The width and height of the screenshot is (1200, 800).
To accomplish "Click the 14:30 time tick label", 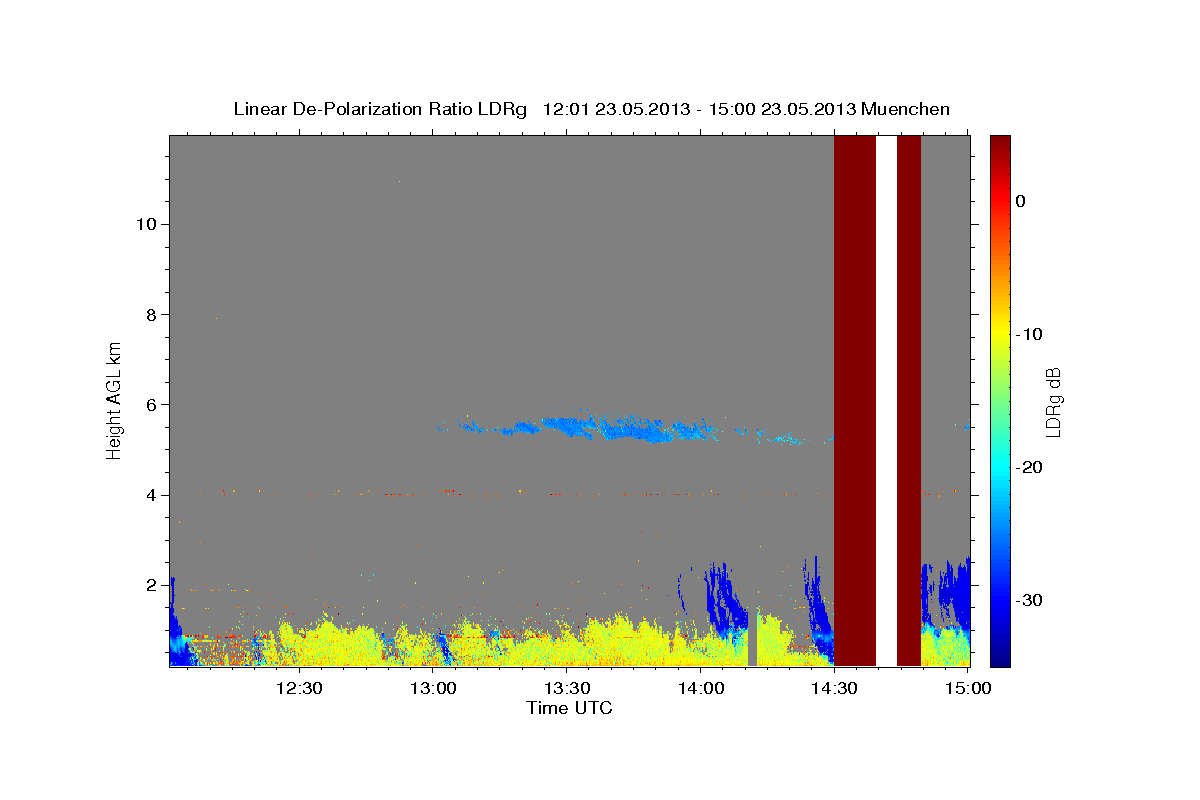I will tap(834, 689).
